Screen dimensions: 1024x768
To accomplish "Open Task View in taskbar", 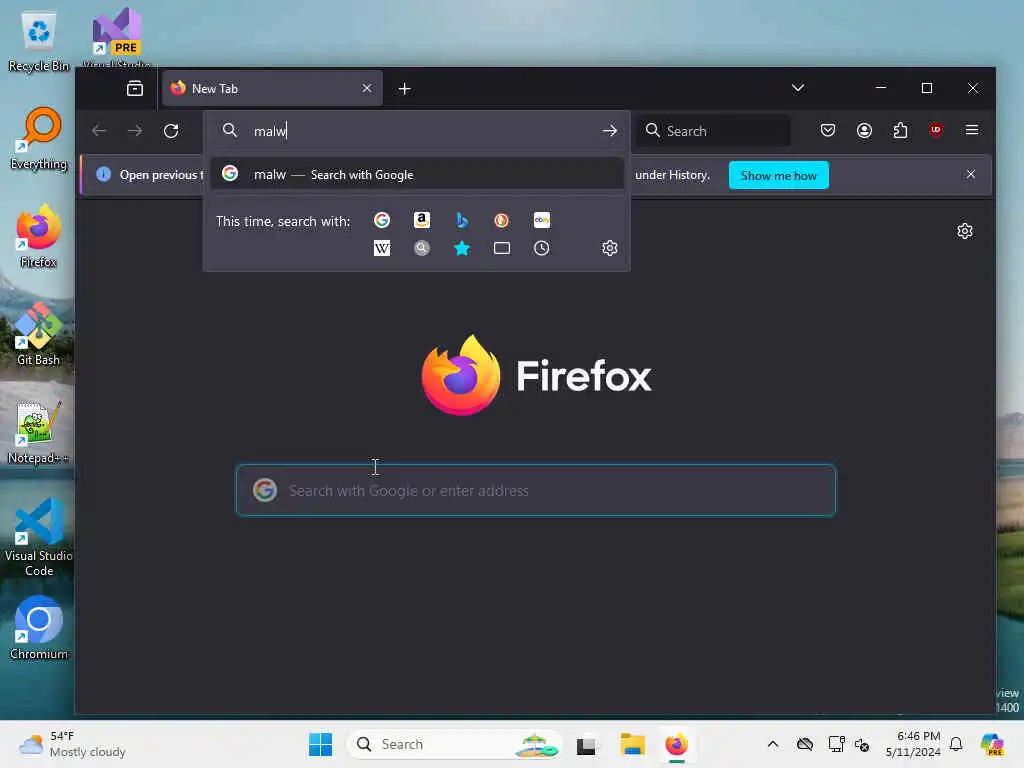I will tap(586, 744).
